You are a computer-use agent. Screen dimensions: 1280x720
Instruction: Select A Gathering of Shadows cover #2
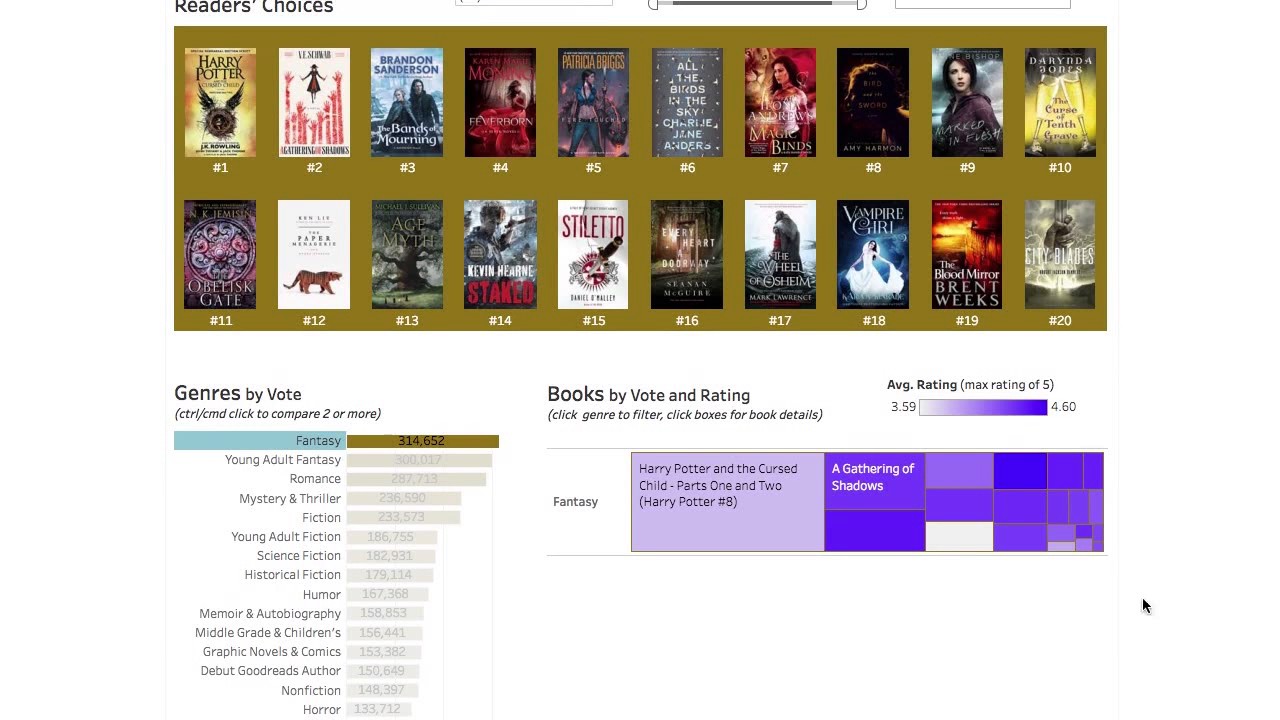(x=314, y=102)
